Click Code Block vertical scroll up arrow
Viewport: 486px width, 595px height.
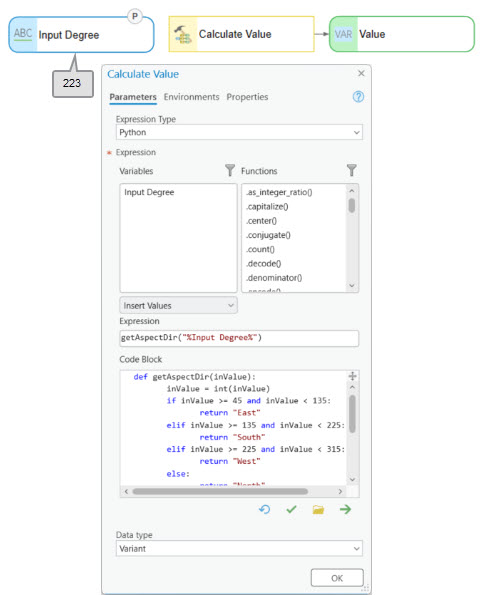point(352,387)
